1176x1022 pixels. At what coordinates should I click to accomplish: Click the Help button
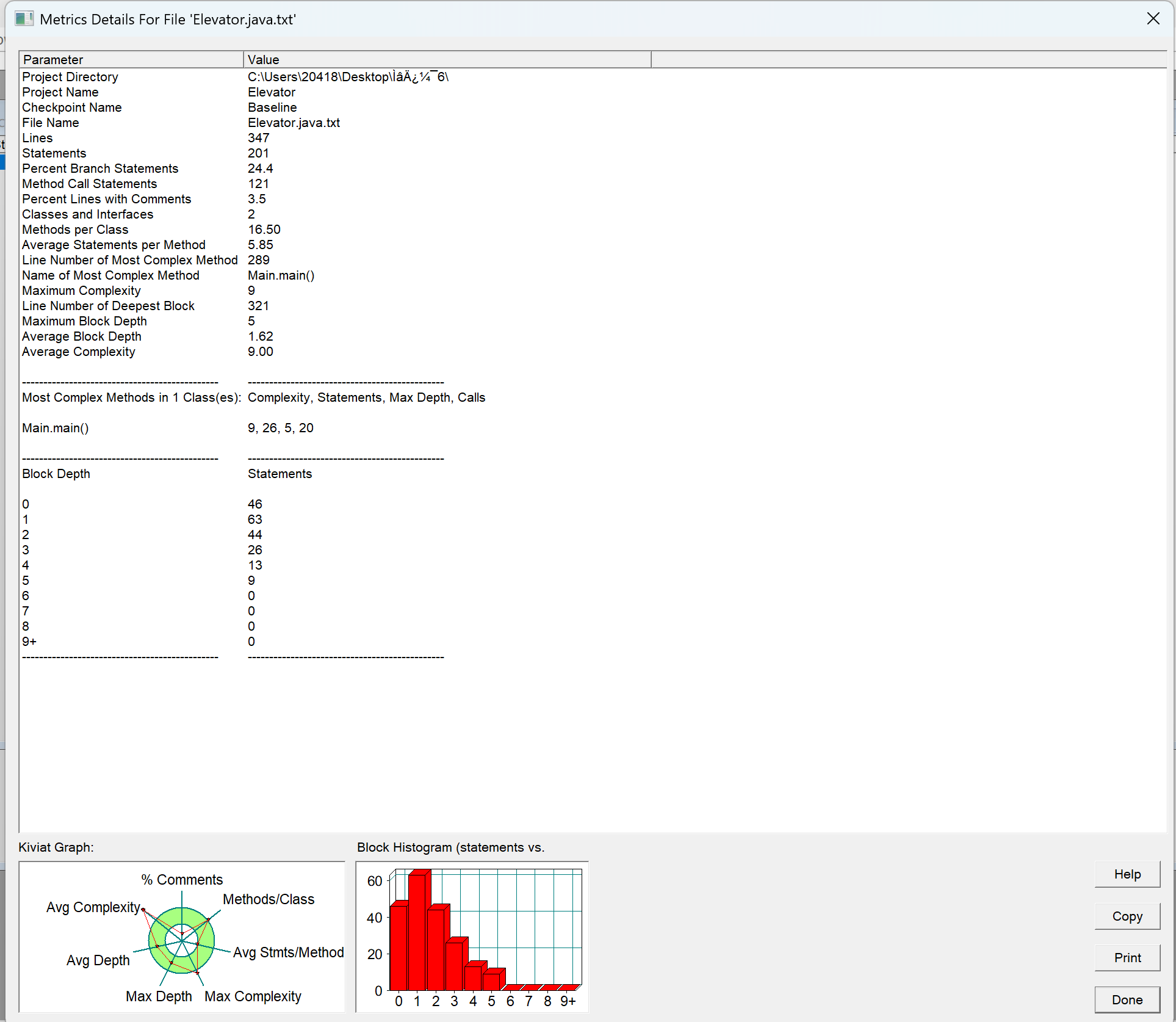click(1127, 874)
